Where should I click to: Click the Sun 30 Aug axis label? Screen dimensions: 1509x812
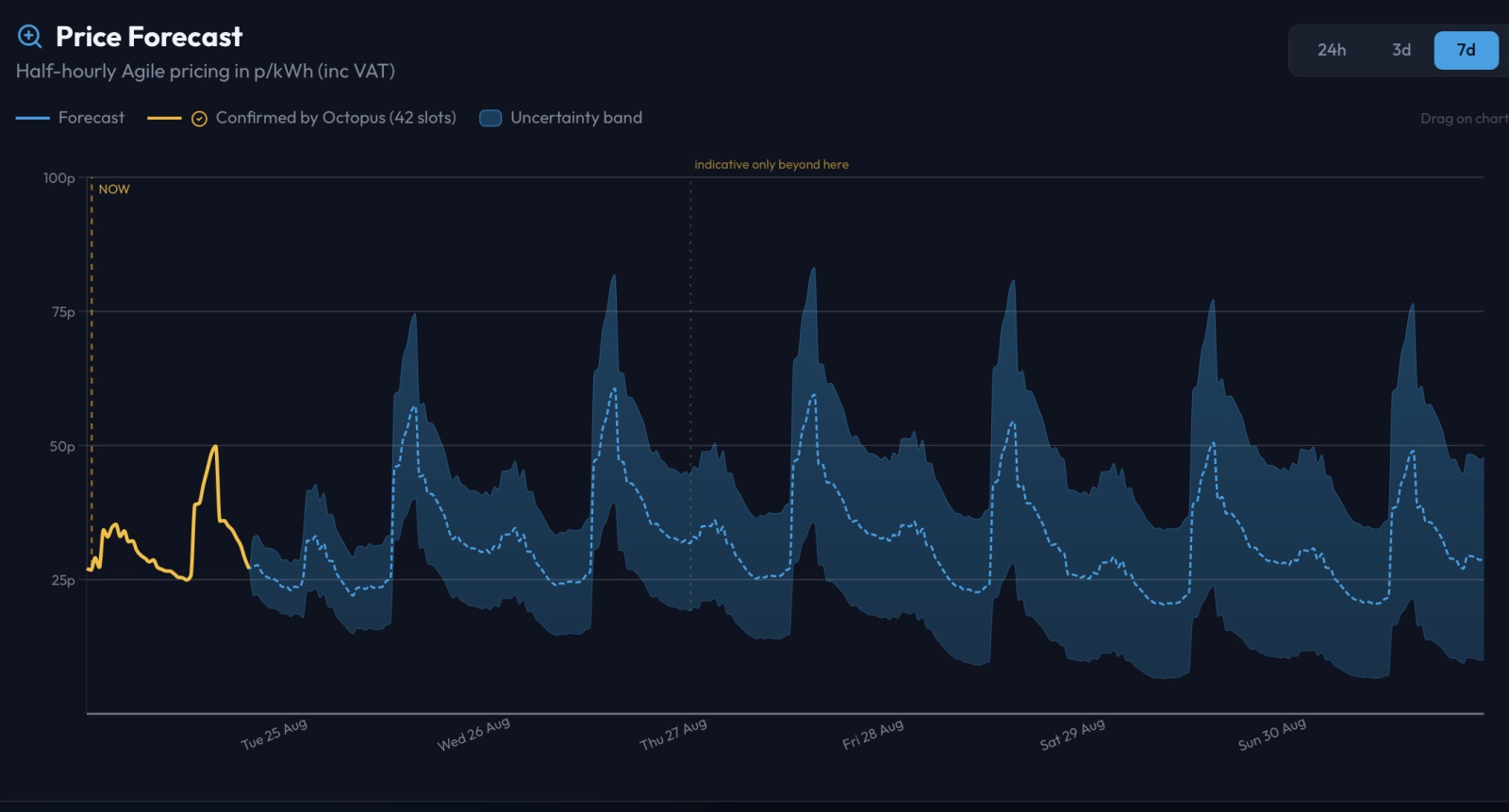point(1272,734)
